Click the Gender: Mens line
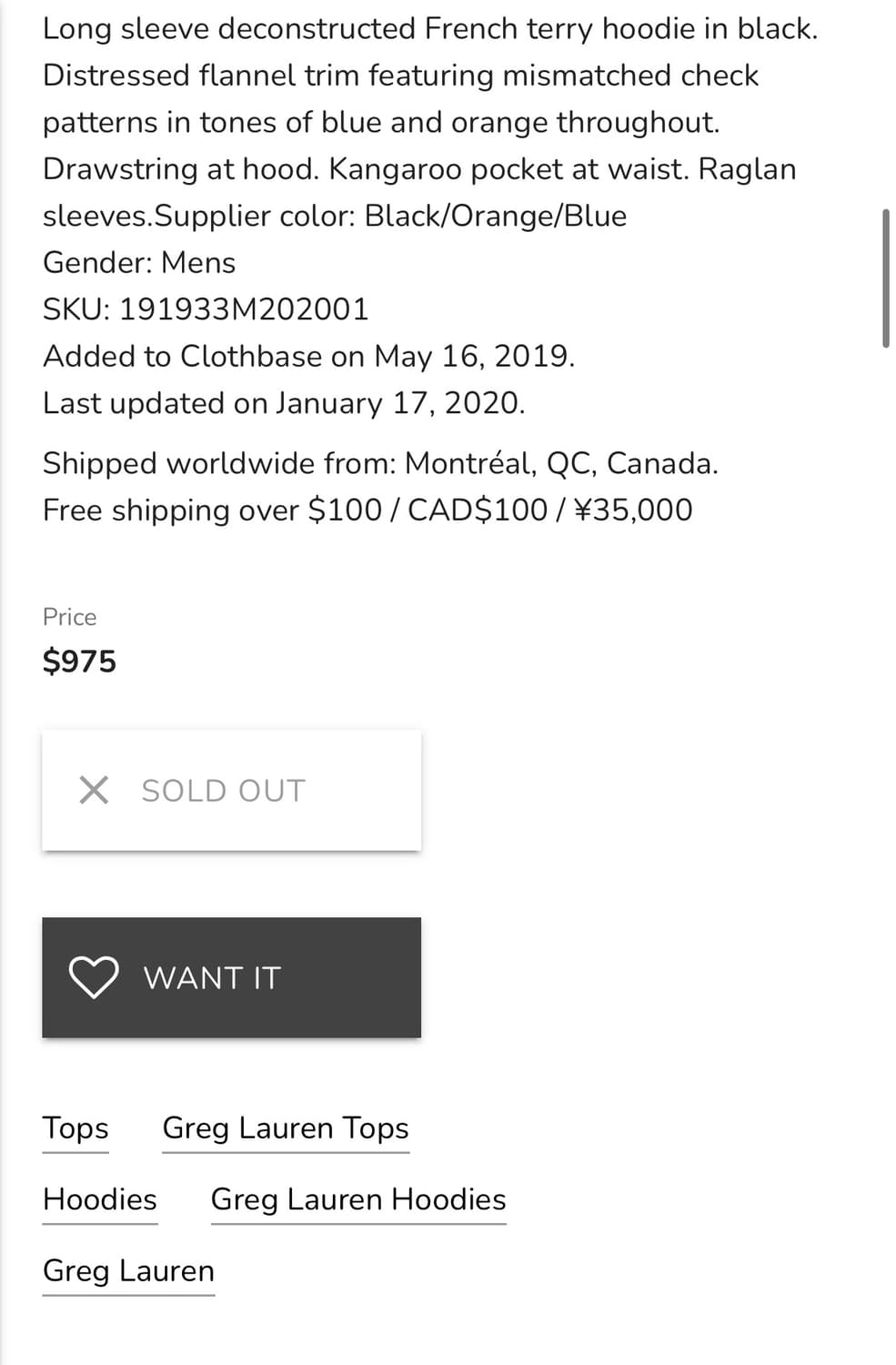The height and width of the screenshot is (1365, 896). pyautogui.click(x=139, y=263)
